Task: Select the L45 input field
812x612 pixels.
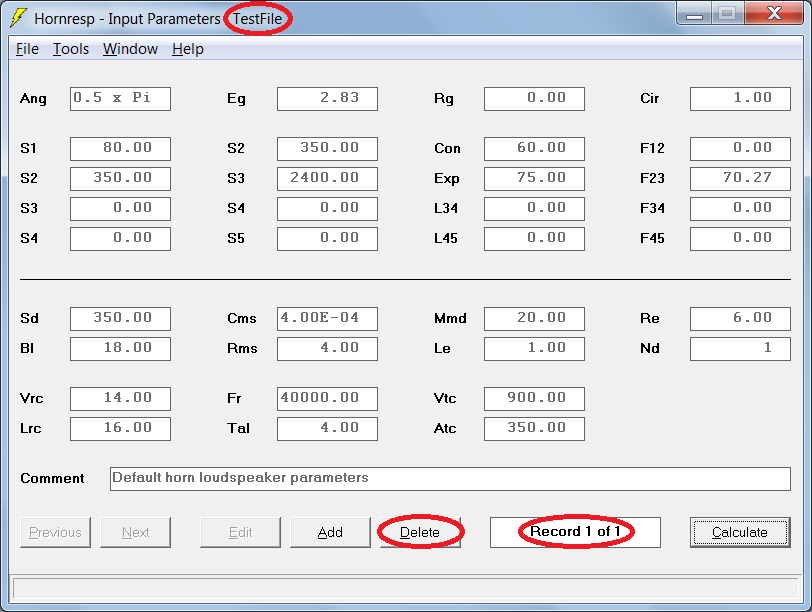Action: (x=534, y=239)
